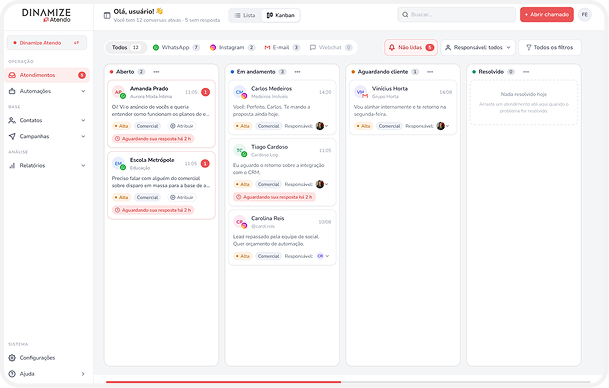Click the FE user avatar

(585, 15)
